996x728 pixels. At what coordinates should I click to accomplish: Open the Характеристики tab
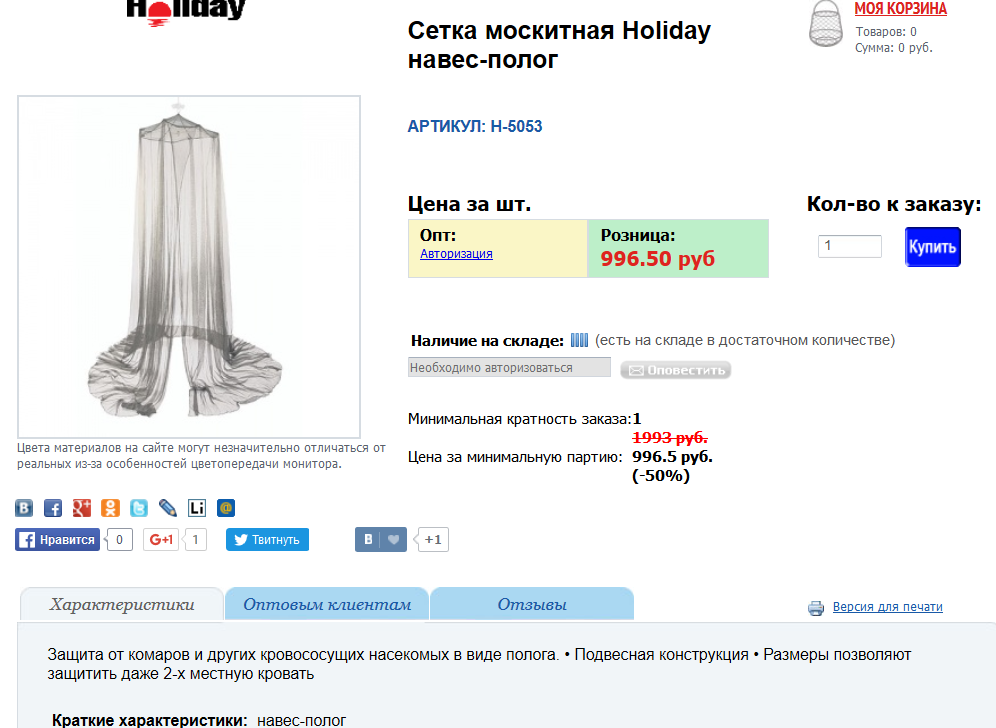[122, 604]
